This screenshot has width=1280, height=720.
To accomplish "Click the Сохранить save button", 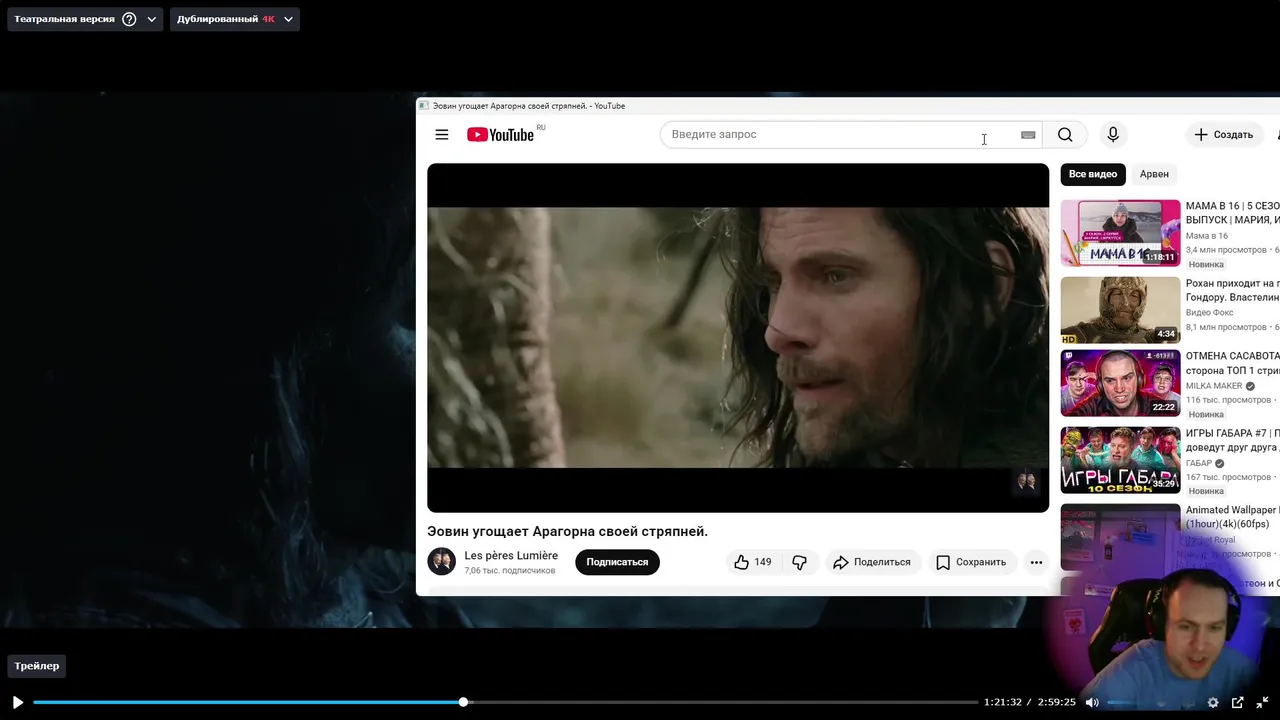I will pos(971,562).
